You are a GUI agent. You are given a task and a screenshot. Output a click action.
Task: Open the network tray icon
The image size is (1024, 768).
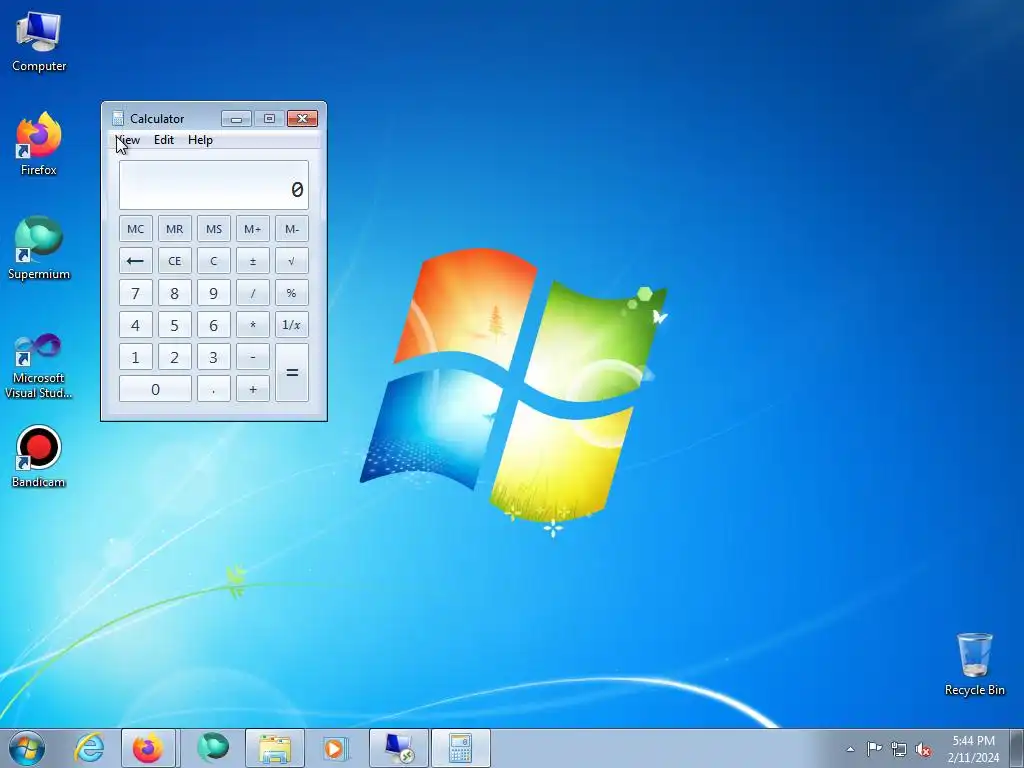coord(899,749)
